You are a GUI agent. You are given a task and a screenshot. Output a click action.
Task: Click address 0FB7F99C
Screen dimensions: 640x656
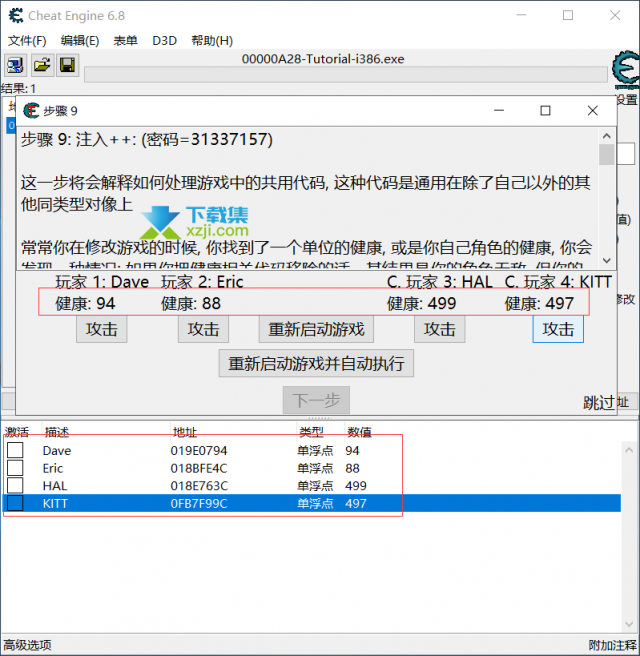coord(199,503)
